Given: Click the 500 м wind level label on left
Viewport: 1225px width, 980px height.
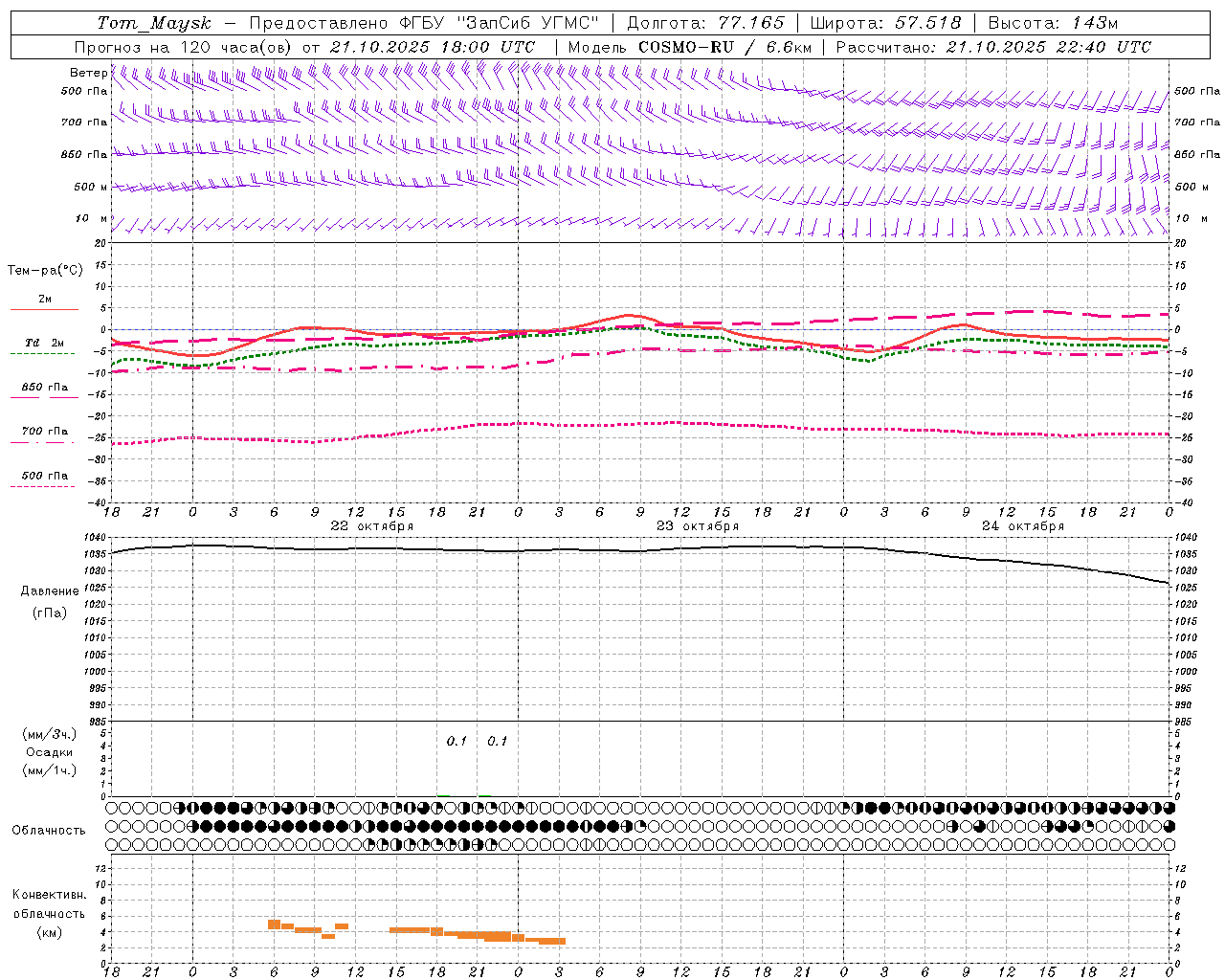Looking at the screenshot, I should coord(91,187).
